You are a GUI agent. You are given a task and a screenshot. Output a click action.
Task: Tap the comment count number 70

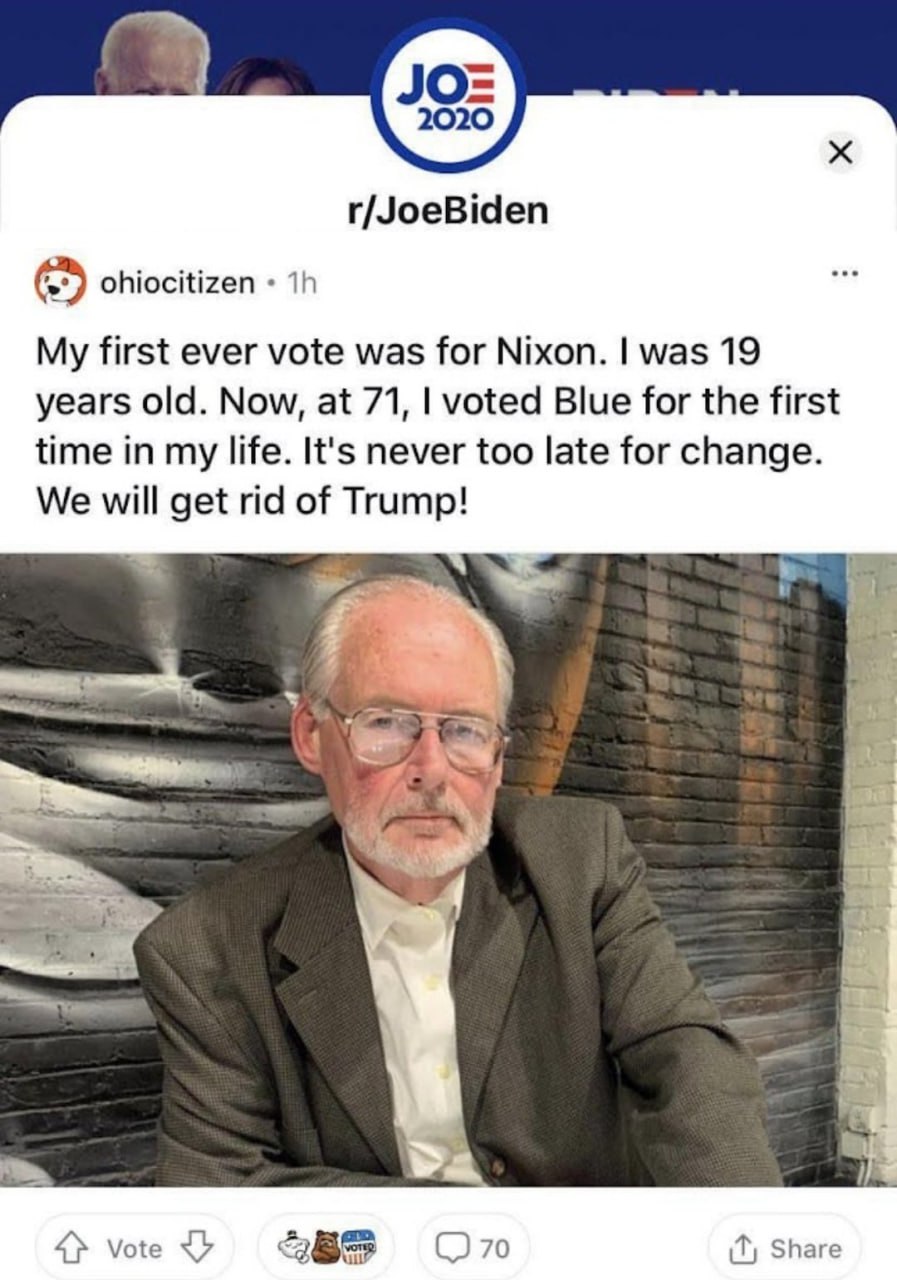pos(495,1248)
